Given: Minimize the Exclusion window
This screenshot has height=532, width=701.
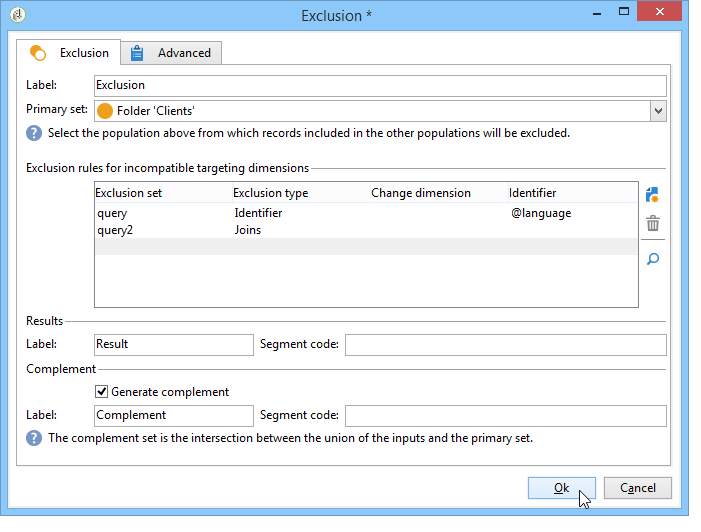Looking at the screenshot, I should 596,13.
